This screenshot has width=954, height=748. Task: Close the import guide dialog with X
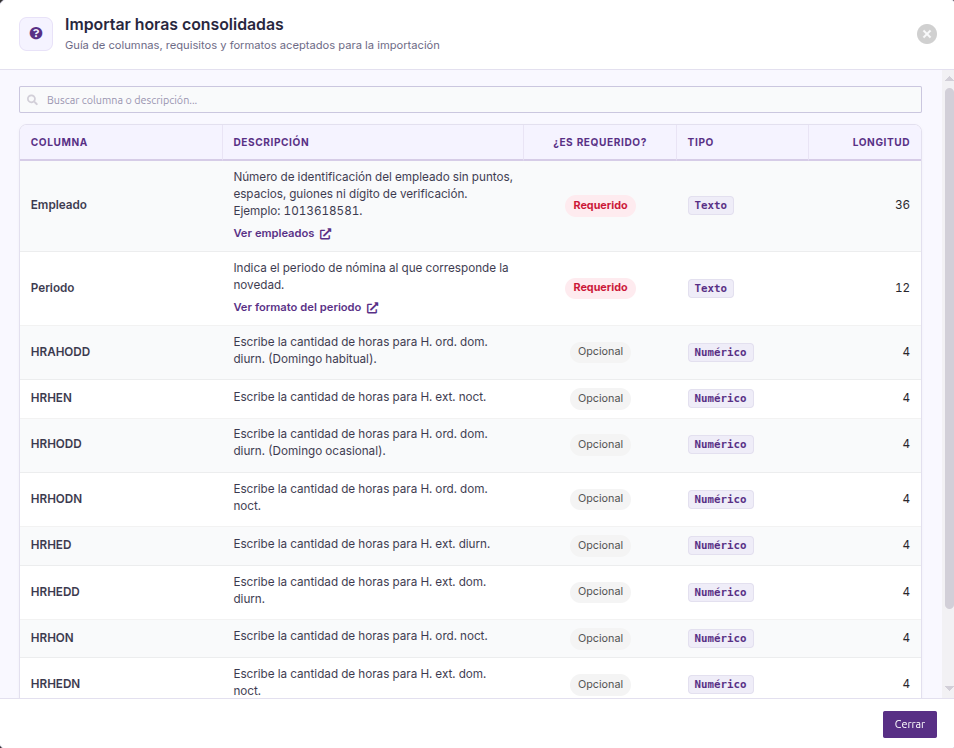(x=927, y=34)
